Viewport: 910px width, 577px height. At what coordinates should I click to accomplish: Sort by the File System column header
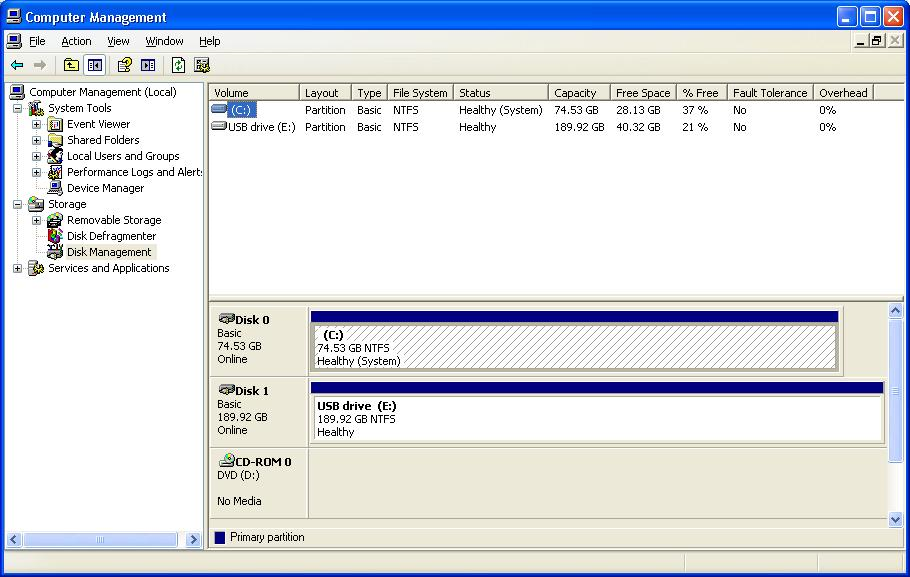pos(420,93)
